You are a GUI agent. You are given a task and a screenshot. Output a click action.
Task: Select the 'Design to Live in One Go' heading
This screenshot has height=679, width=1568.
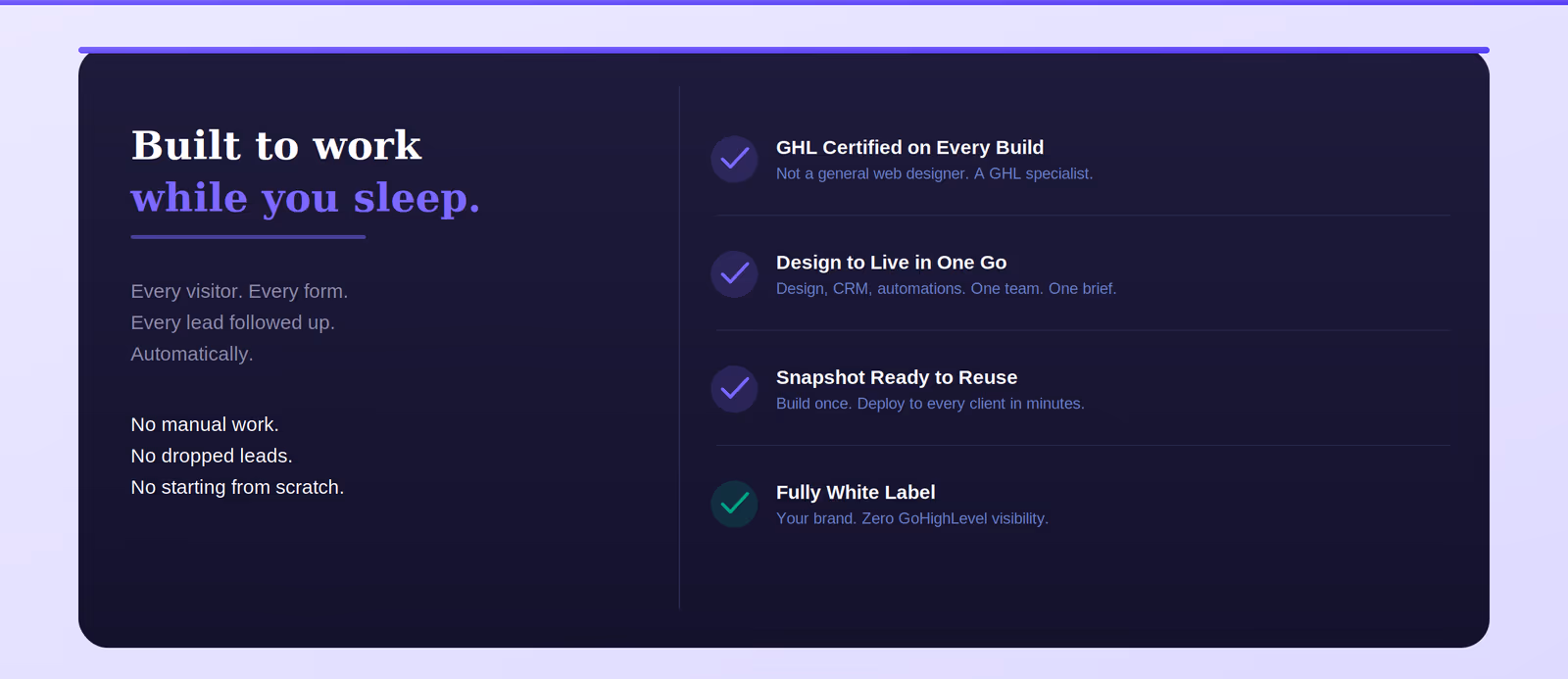(x=891, y=263)
